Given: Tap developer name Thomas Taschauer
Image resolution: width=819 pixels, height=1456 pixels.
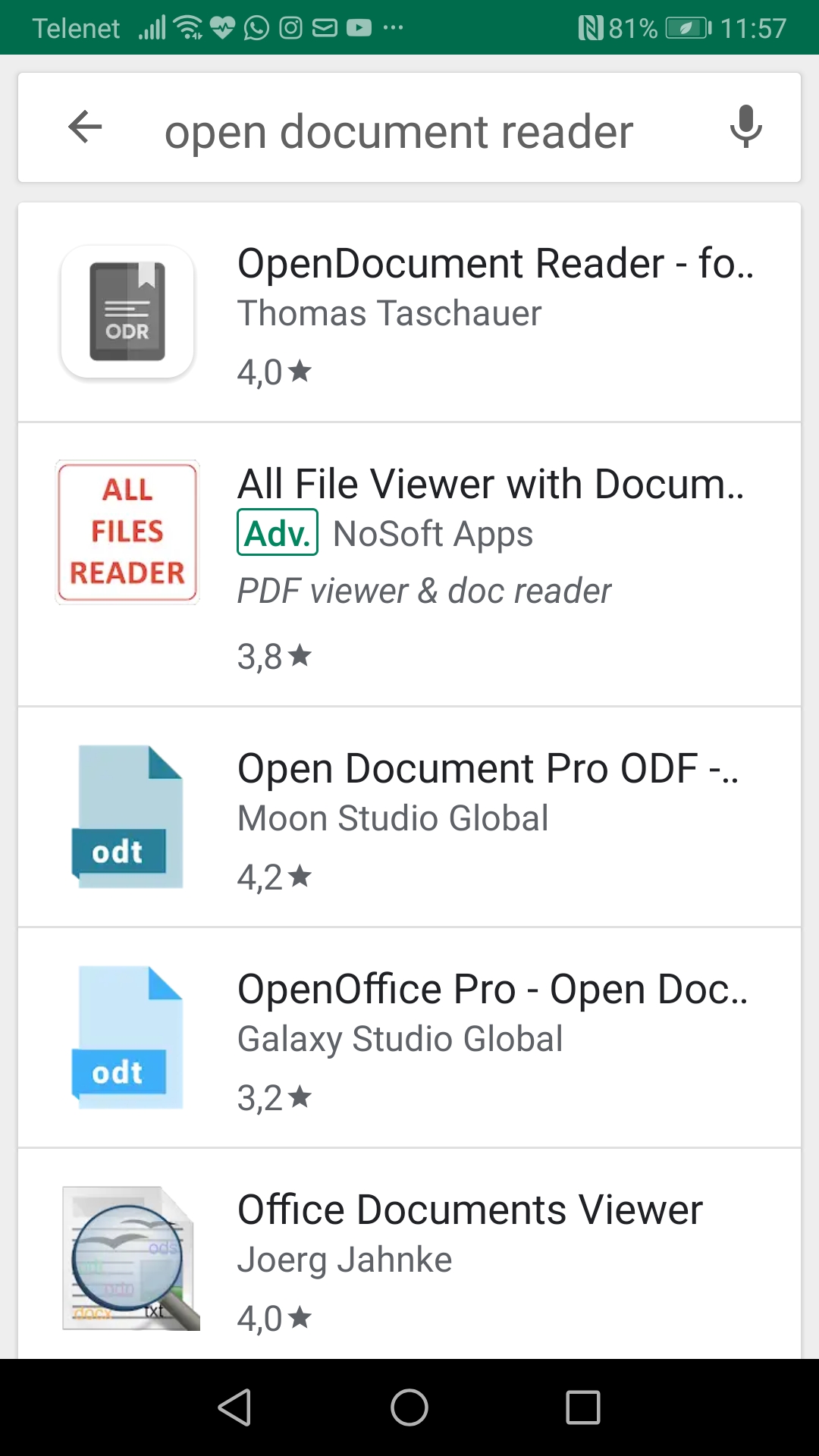Looking at the screenshot, I should [389, 313].
